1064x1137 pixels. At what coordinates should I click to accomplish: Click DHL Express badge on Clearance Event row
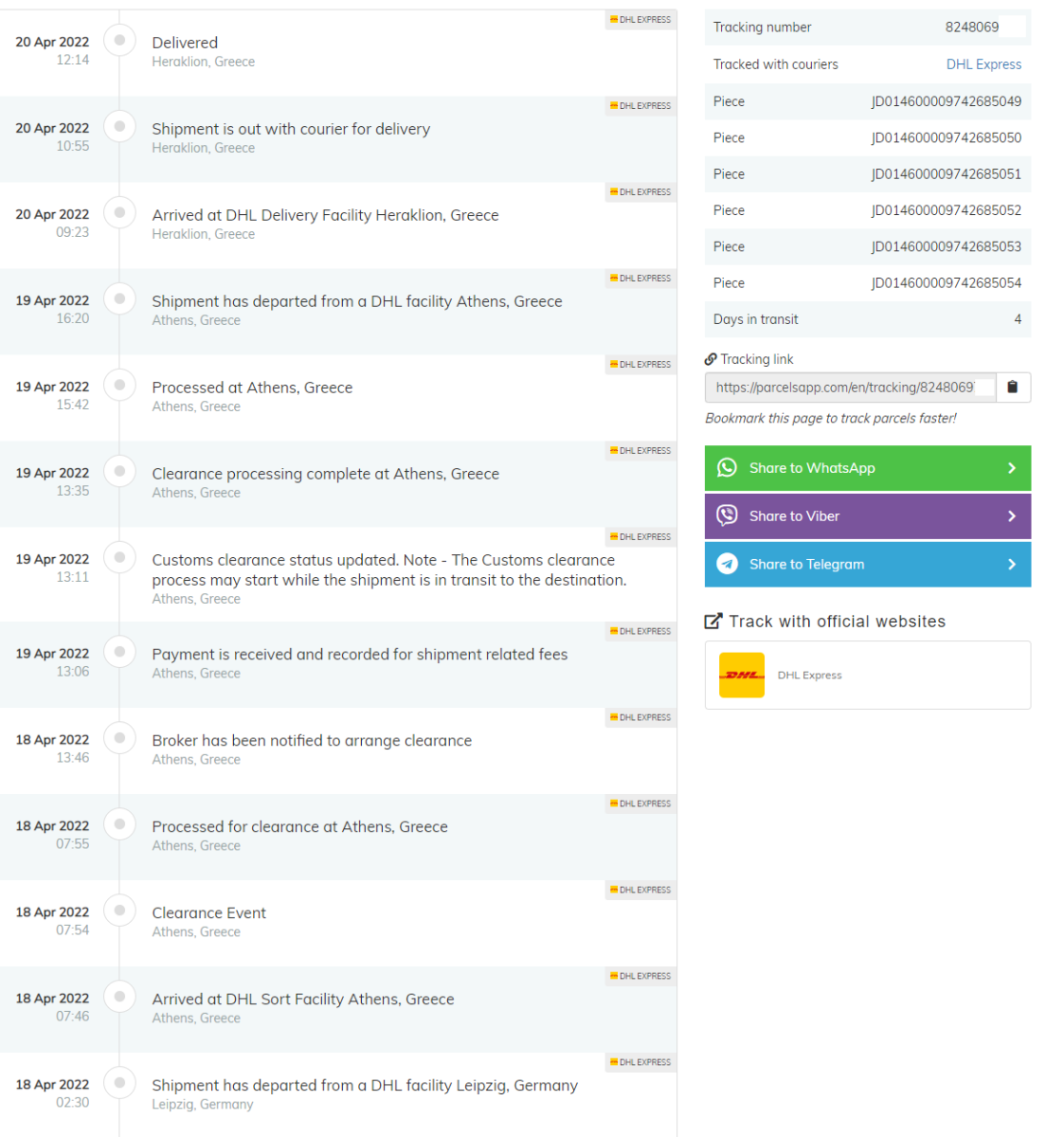[640, 890]
